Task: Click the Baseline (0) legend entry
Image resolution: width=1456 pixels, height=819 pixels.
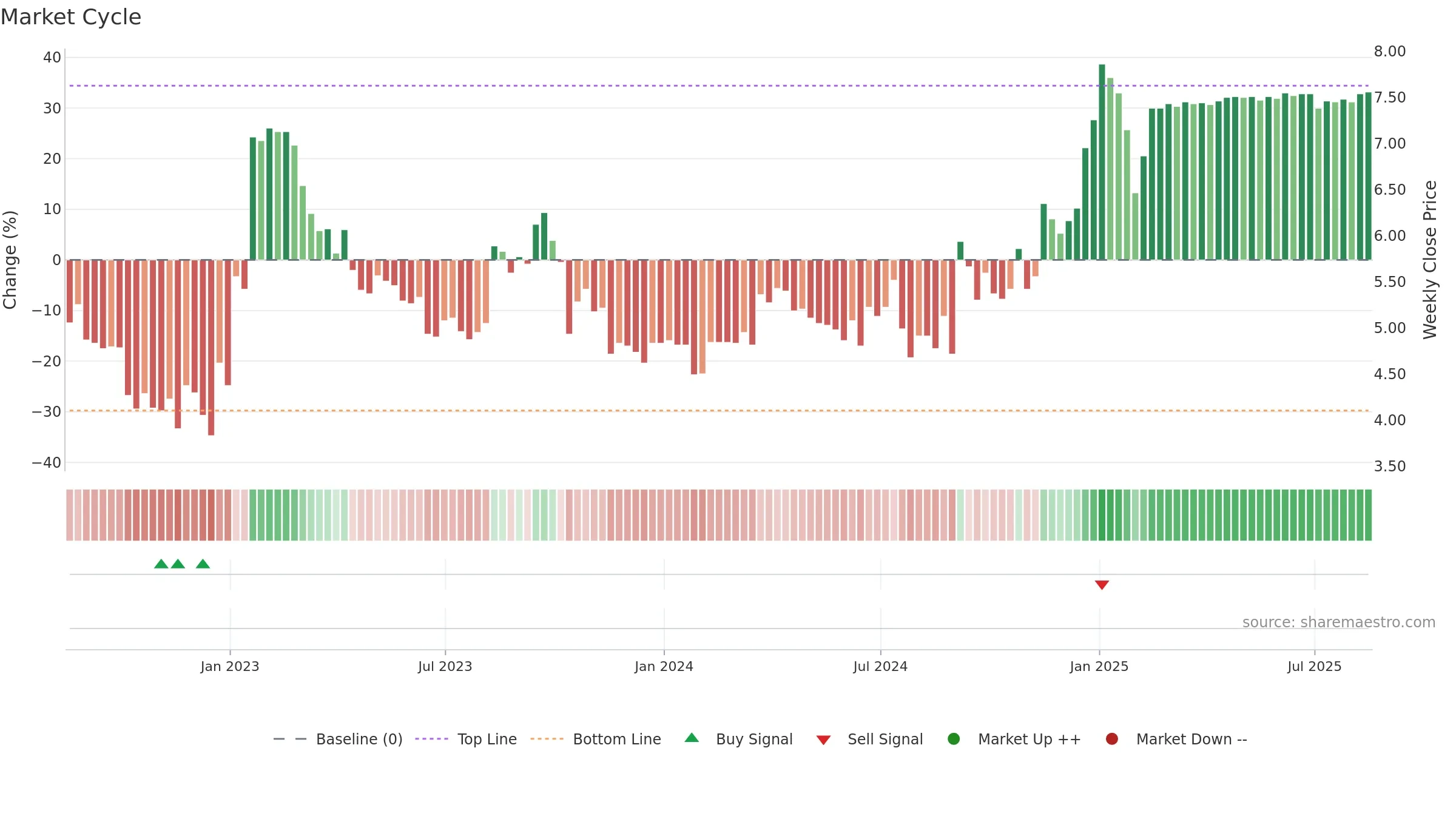Action: click(x=338, y=739)
